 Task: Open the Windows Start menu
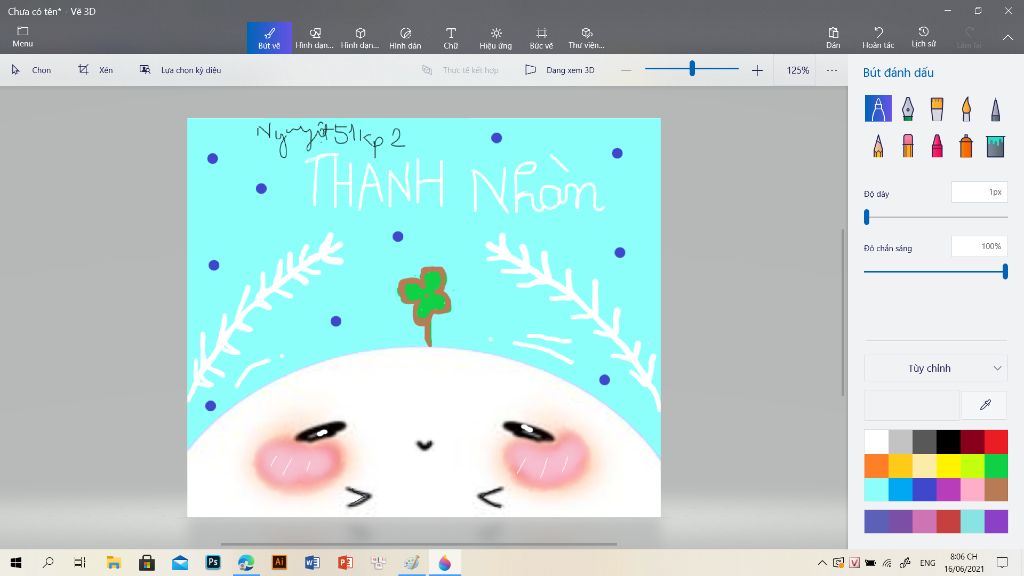click(x=16, y=562)
